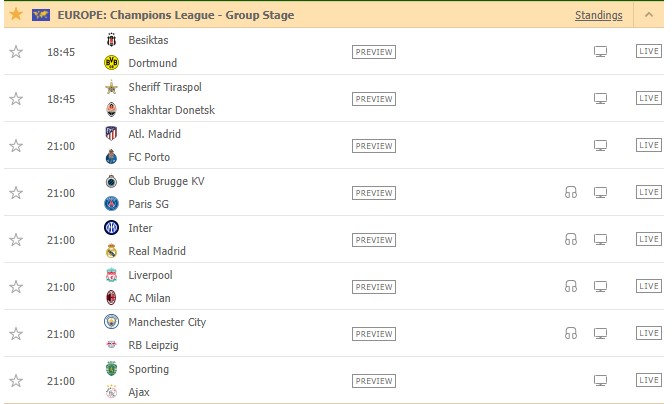Click the Dortmund club logo
The height and width of the screenshot is (404, 672).
(x=111, y=63)
